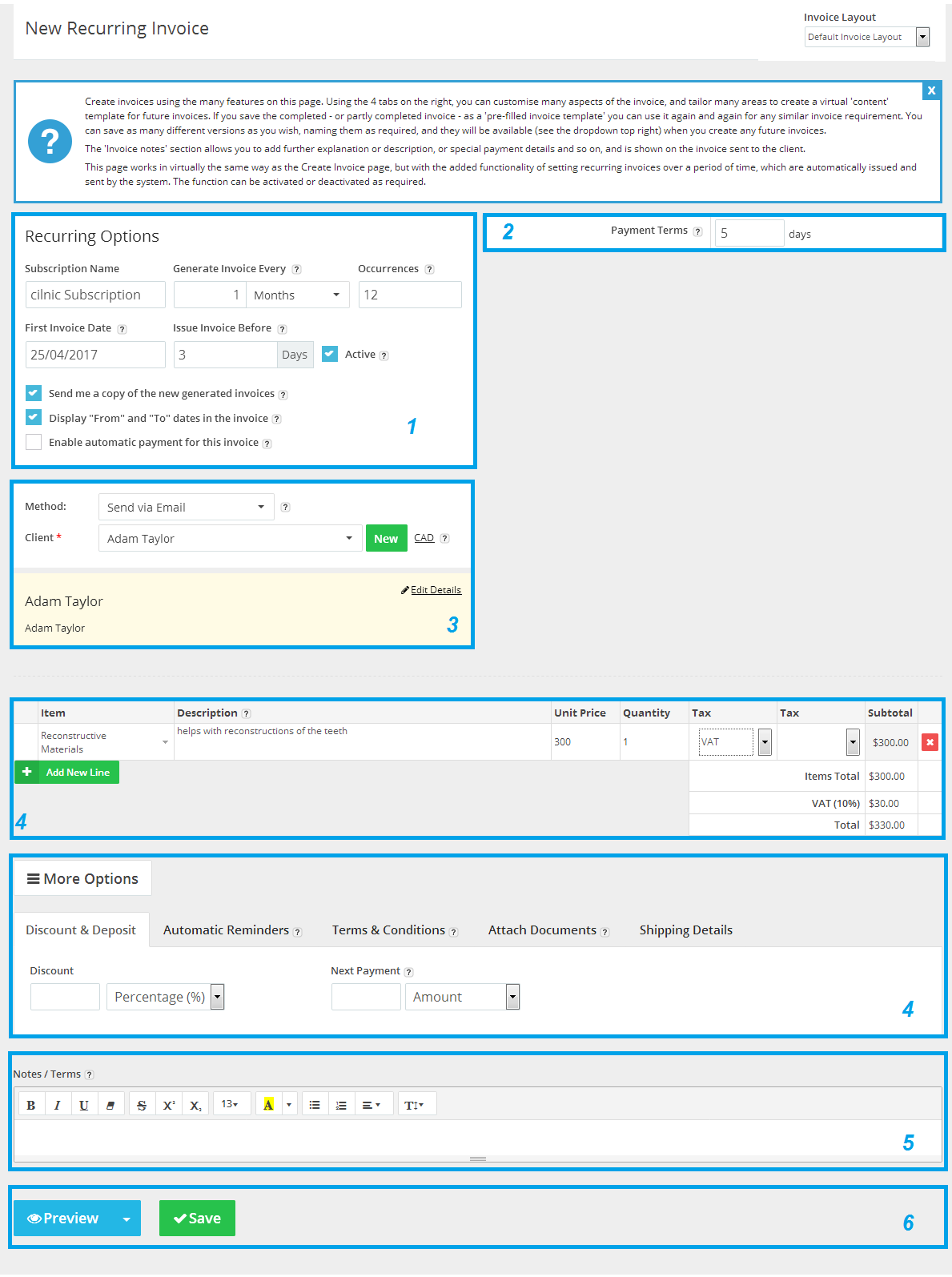Close the help info box
This screenshot has height=1277, width=952.
tap(931, 90)
